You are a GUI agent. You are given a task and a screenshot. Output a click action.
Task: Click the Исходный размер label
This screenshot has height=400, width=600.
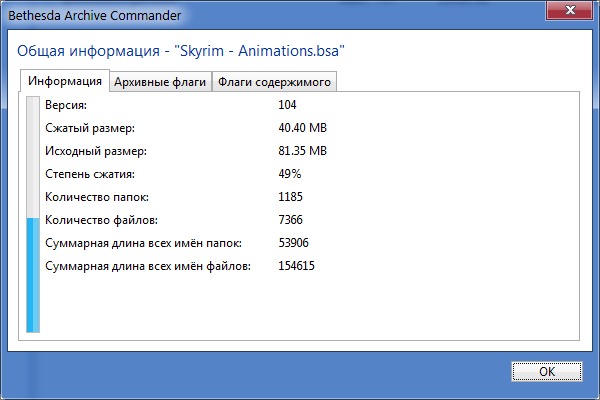pyautogui.click(x=96, y=151)
